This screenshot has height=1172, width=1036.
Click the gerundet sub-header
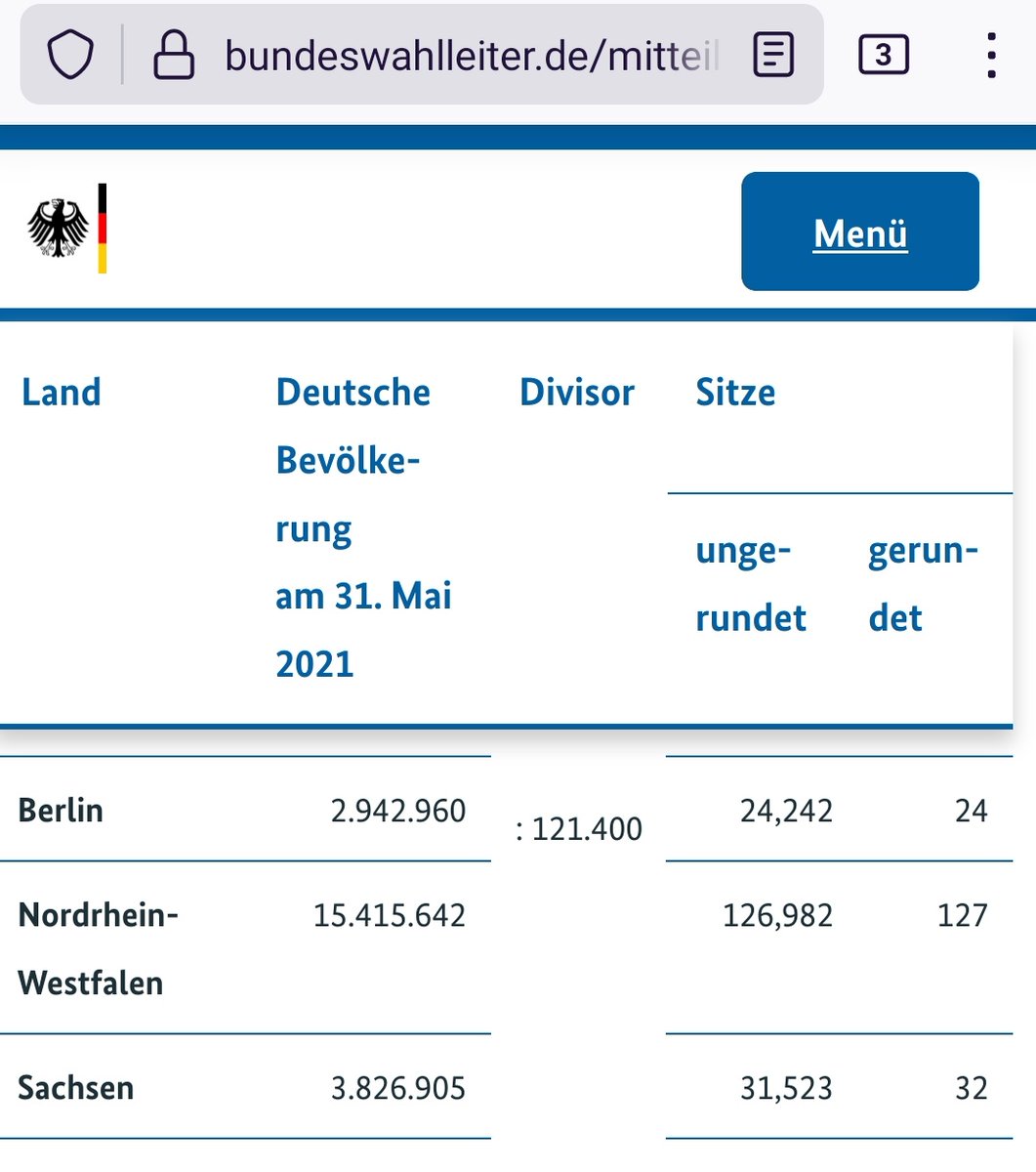click(923, 584)
